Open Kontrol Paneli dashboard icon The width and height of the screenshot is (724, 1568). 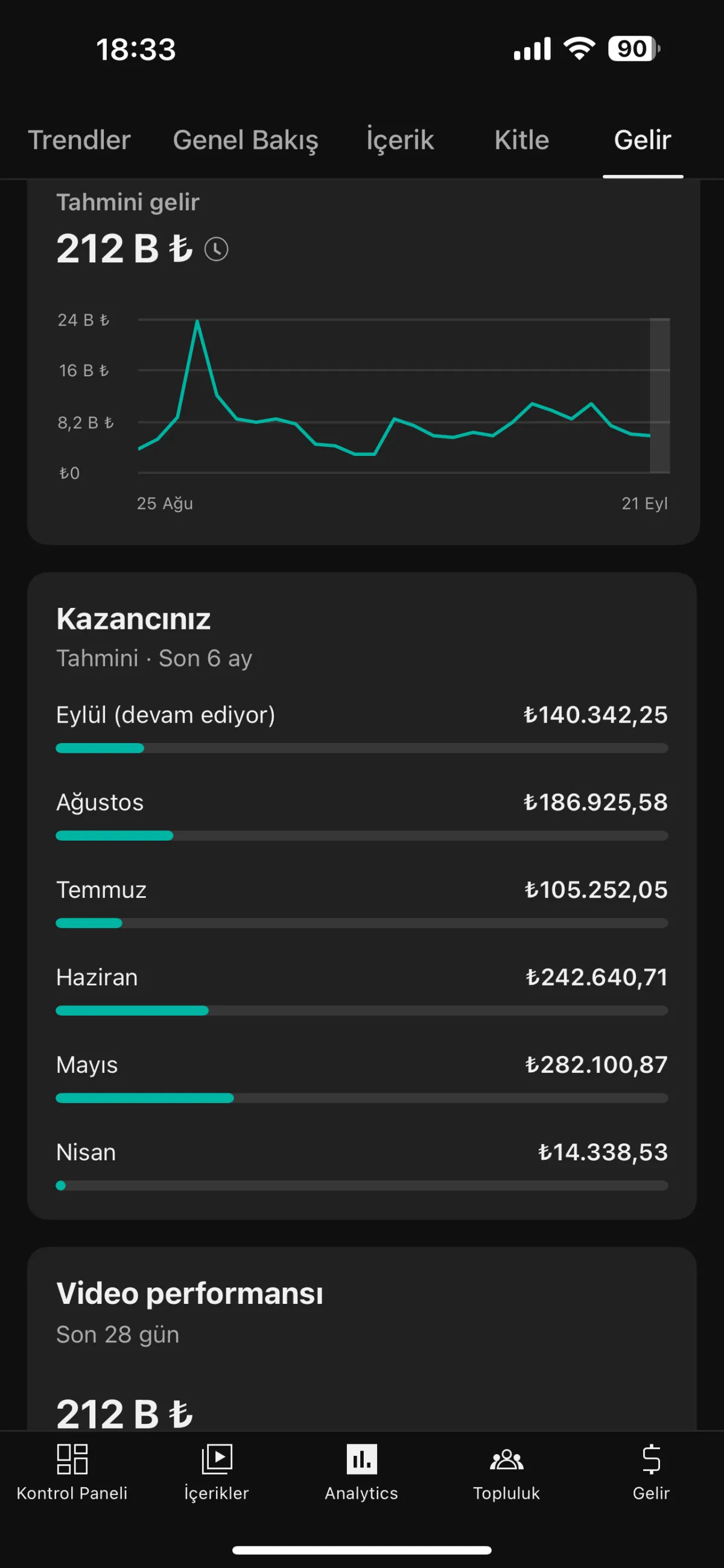tap(72, 1459)
